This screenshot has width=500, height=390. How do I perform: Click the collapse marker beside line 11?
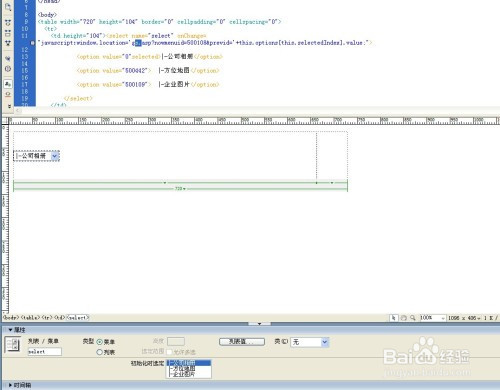tap(33, 43)
